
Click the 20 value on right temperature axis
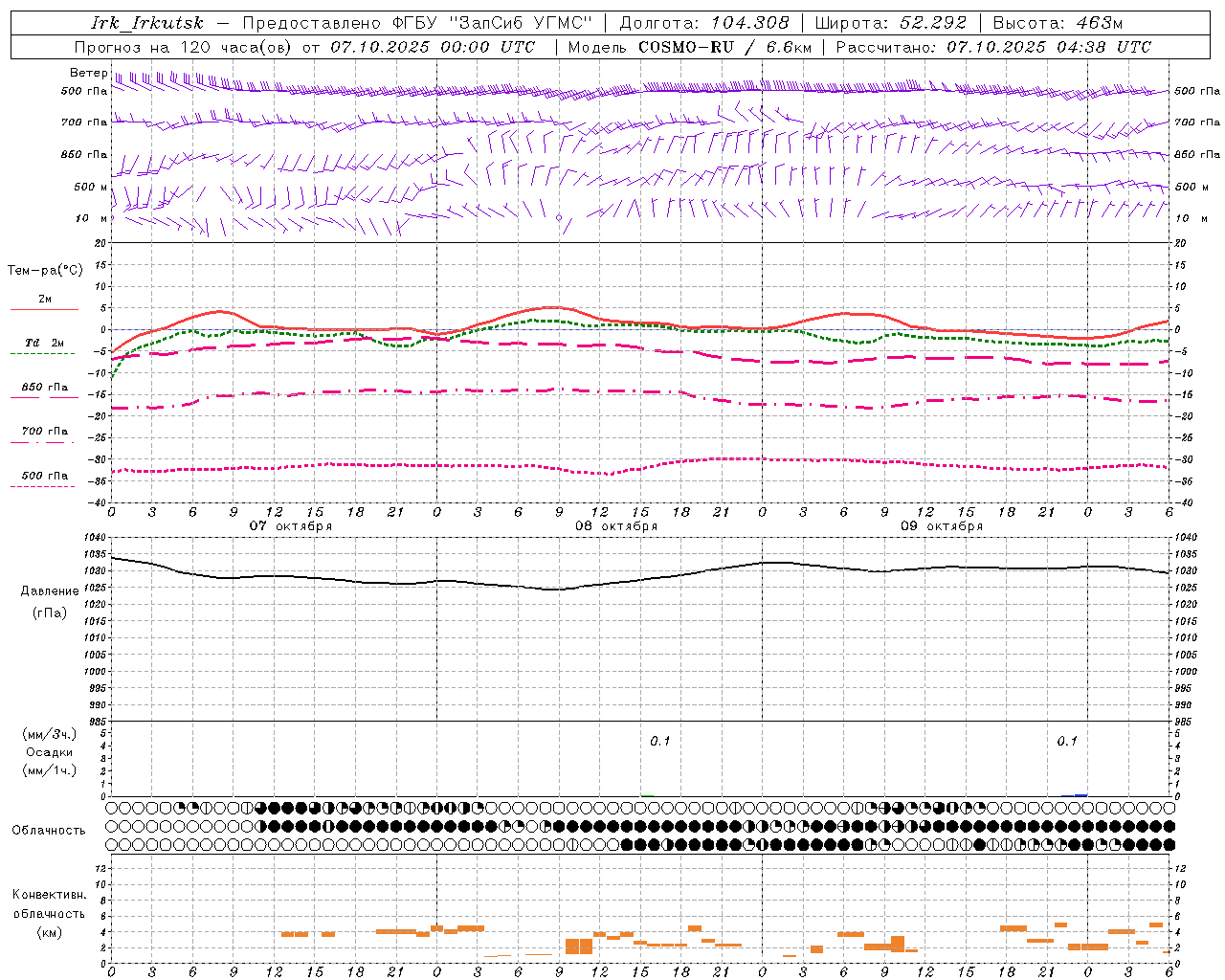point(1181,243)
